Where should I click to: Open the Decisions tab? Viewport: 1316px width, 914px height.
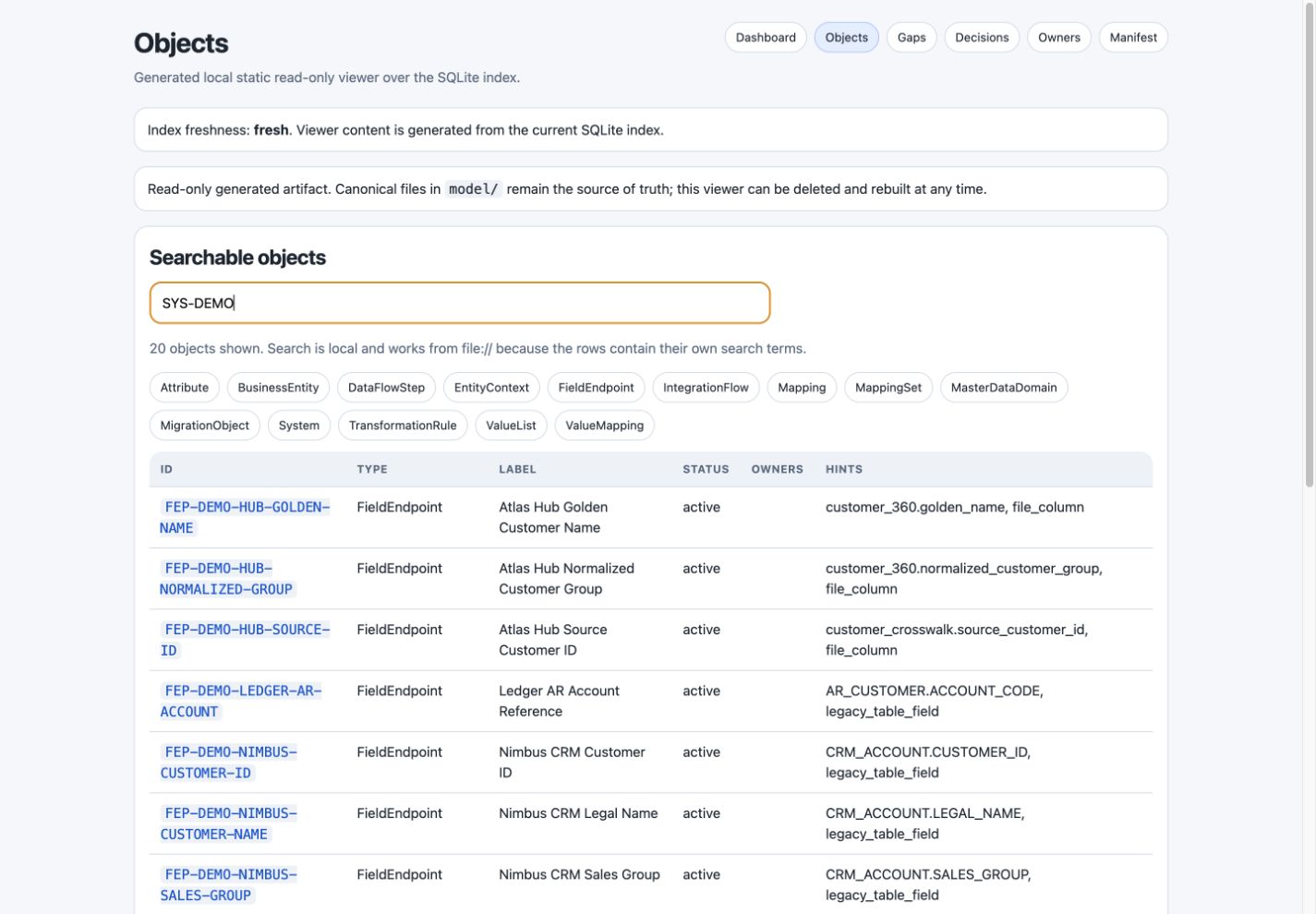pos(982,38)
